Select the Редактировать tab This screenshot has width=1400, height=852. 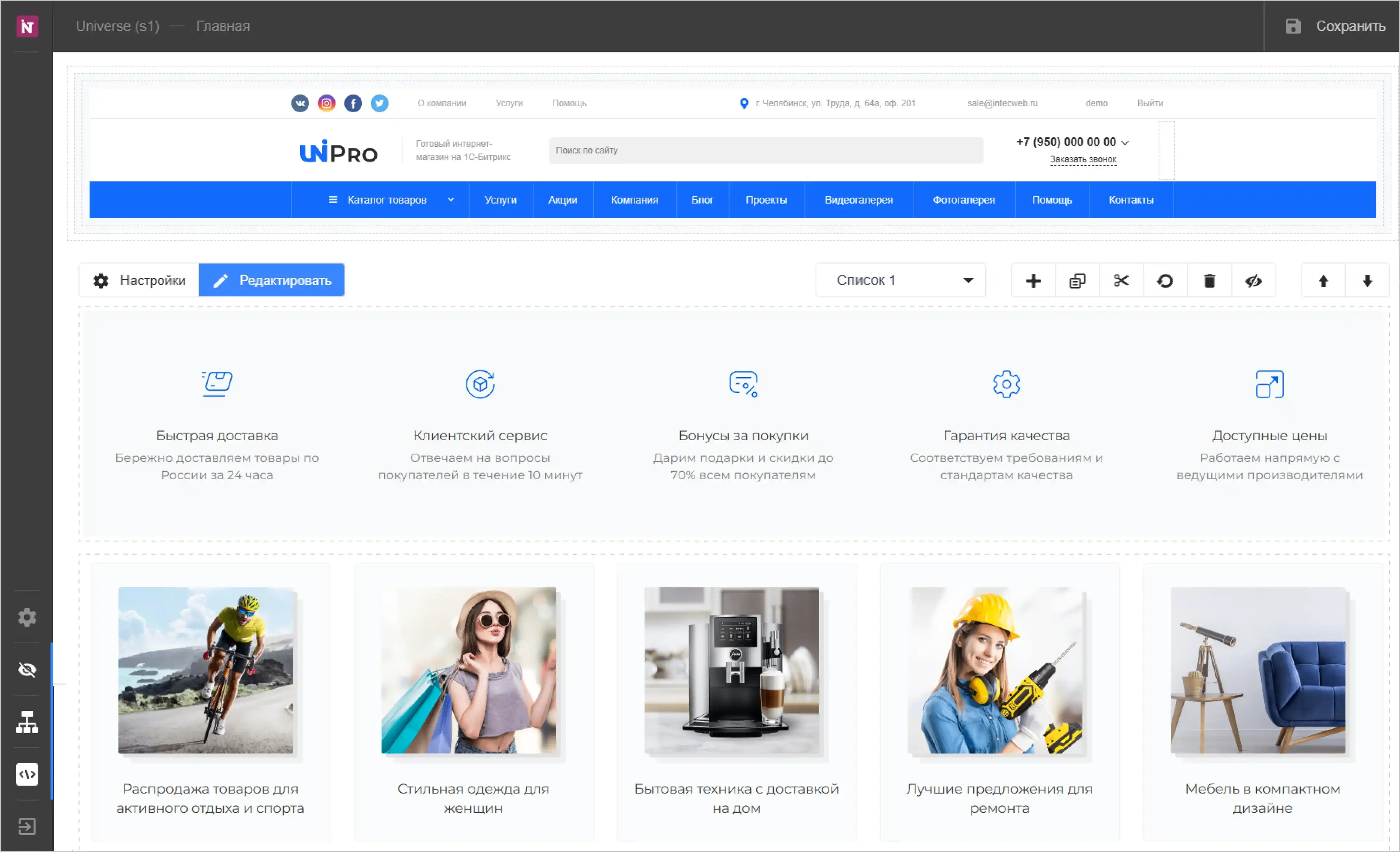pyautogui.click(x=272, y=280)
